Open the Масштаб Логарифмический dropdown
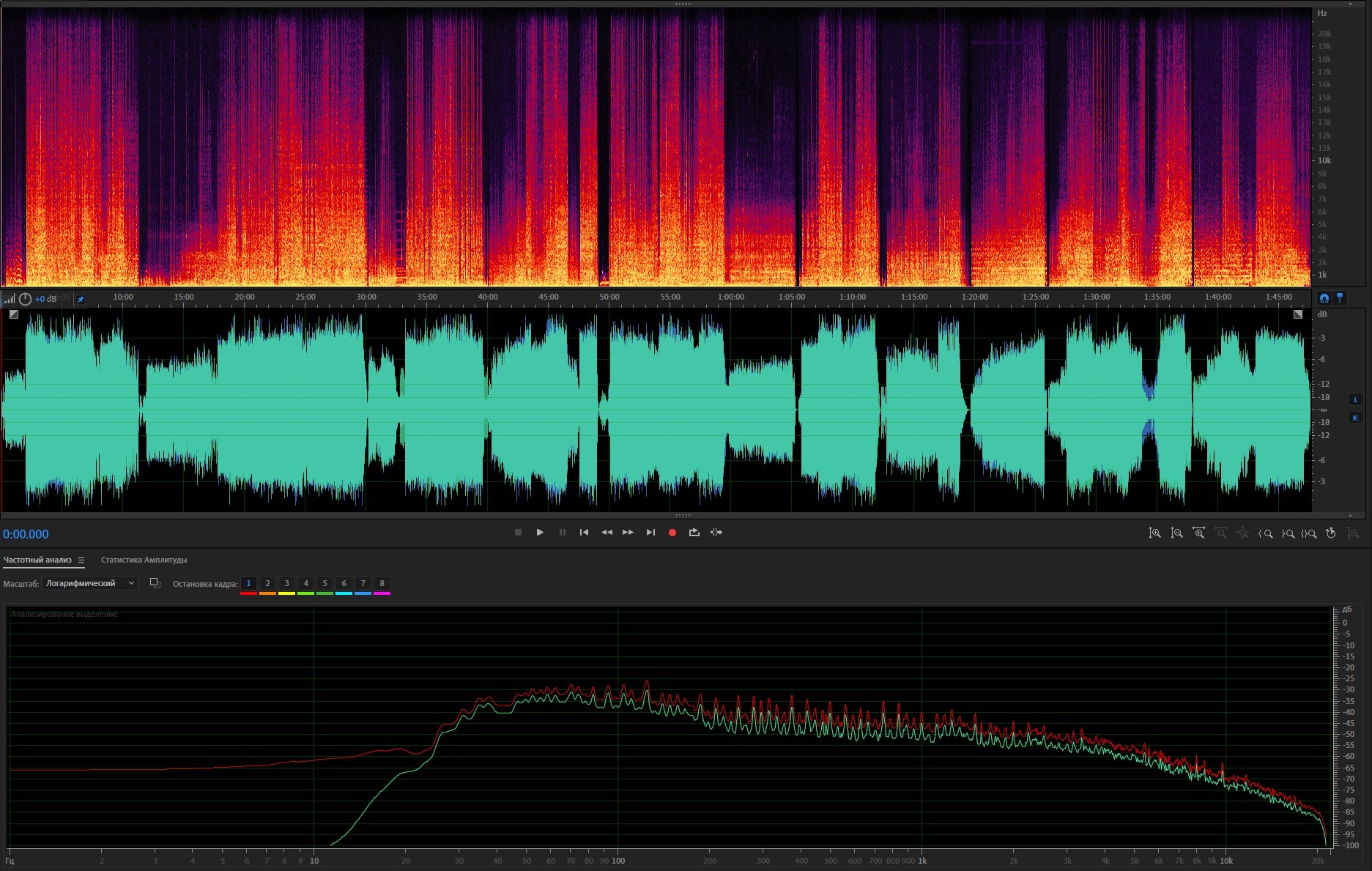The image size is (1372, 871). (x=89, y=583)
